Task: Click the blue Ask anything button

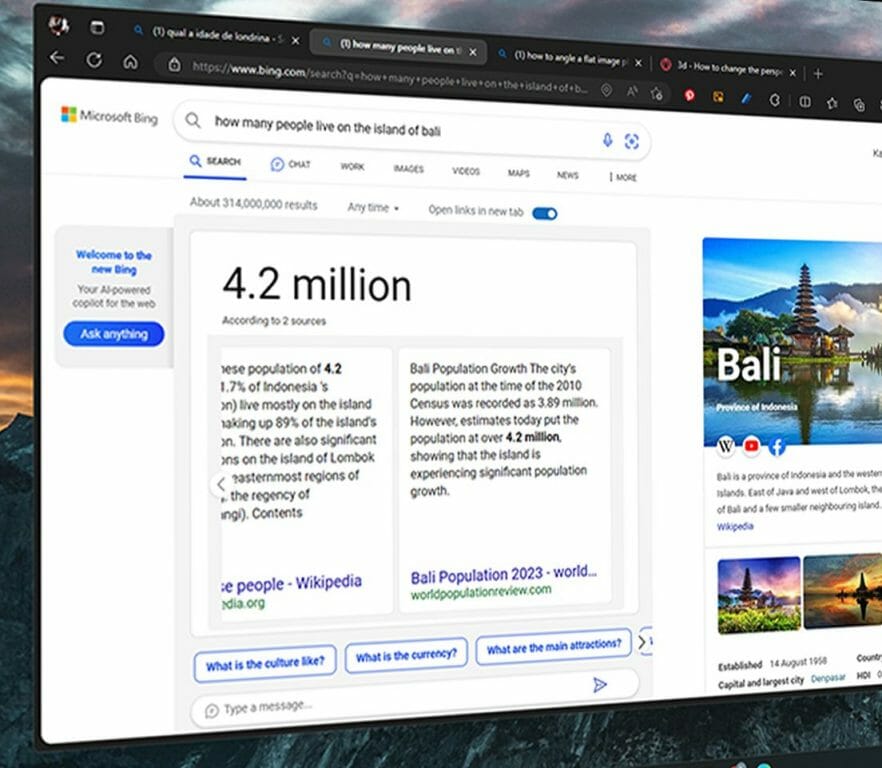Action: point(113,334)
